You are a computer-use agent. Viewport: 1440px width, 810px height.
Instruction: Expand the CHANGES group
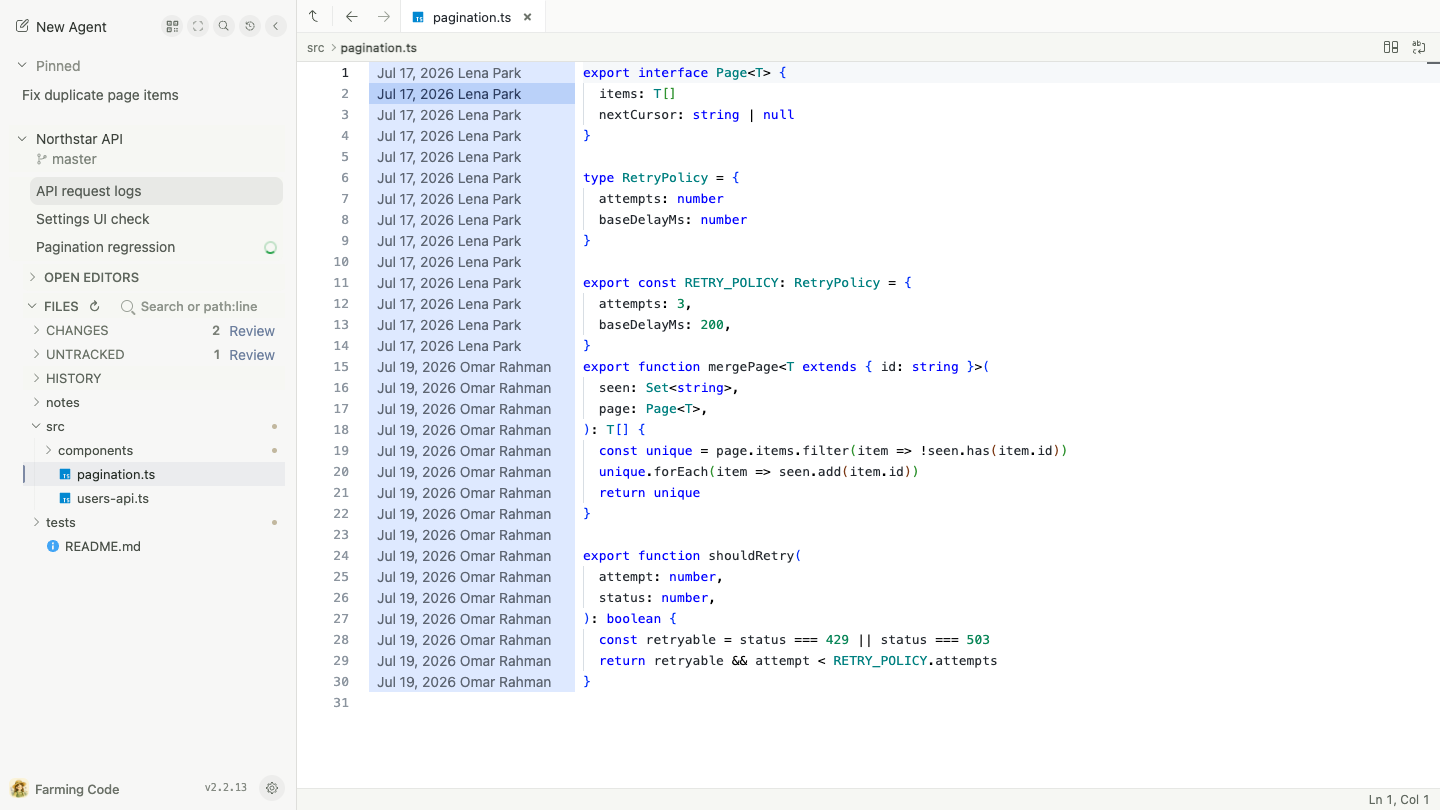click(x=37, y=330)
